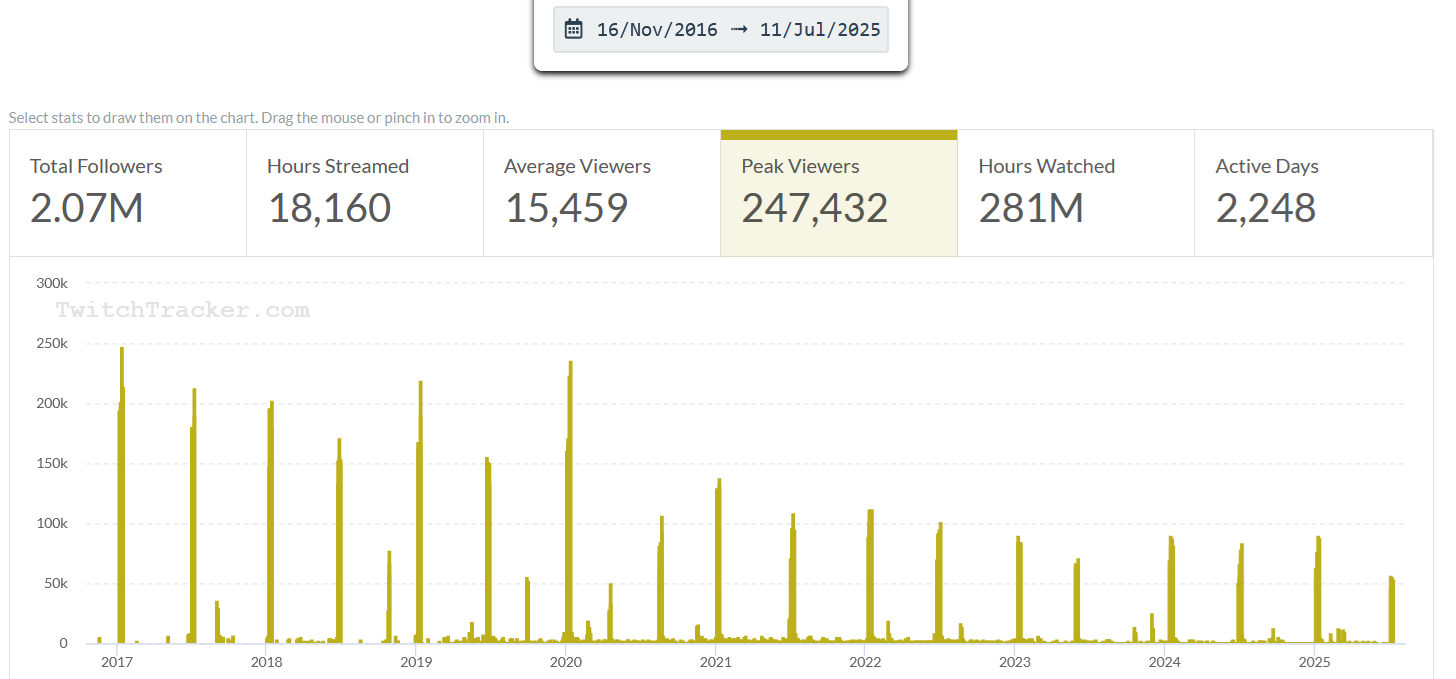Toggle the Average Viewers stat
Screen dimensions: 1456x679
pos(602,193)
